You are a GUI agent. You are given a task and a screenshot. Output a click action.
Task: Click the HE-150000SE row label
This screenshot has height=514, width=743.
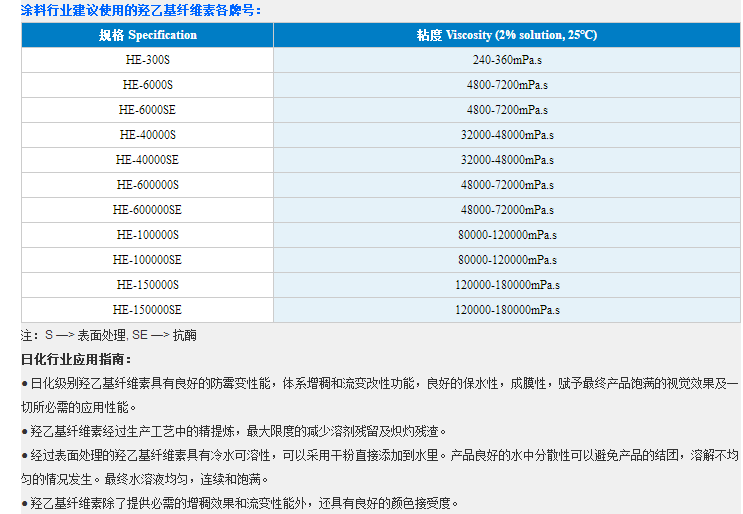click(x=148, y=310)
